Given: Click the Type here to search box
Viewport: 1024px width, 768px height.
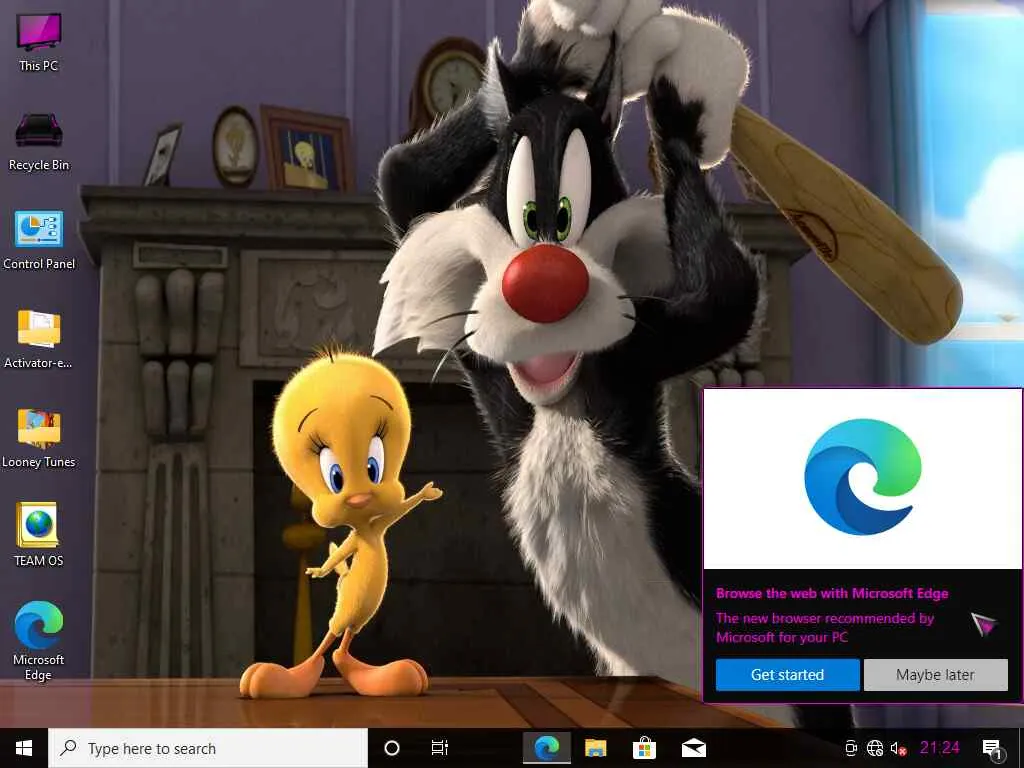Looking at the screenshot, I should coord(208,748).
